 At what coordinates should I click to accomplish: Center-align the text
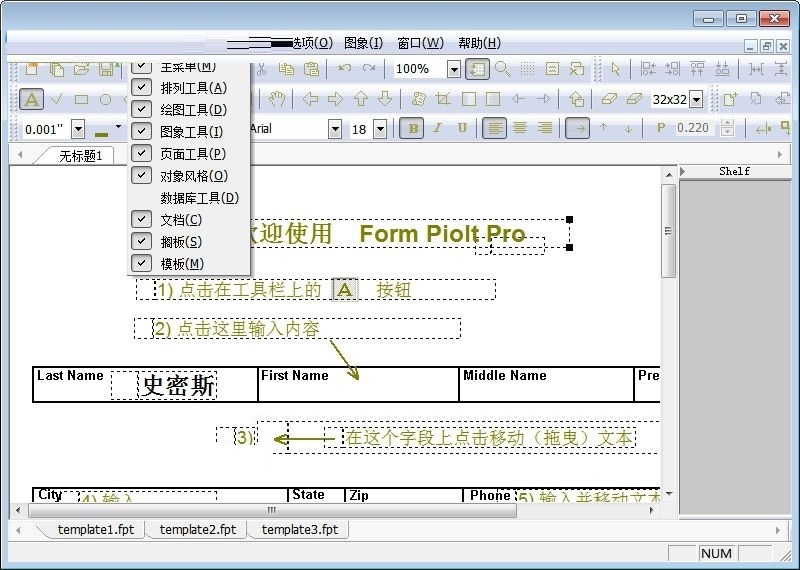click(x=520, y=129)
